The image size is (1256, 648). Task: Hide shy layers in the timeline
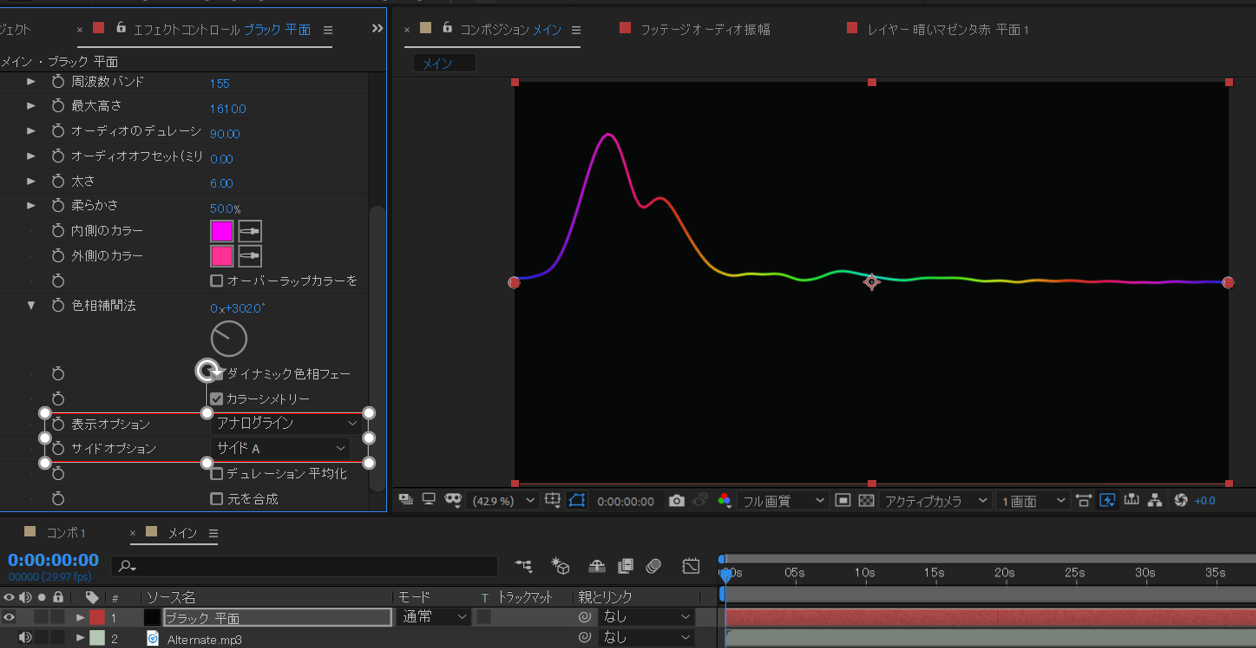(x=596, y=566)
